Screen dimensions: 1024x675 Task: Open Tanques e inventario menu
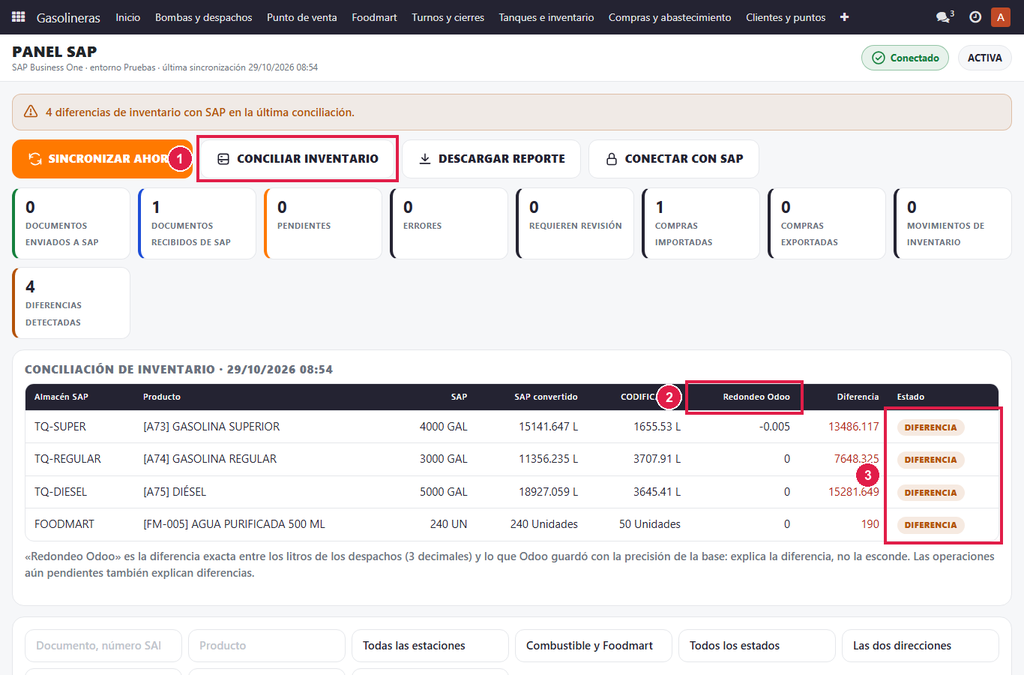(x=547, y=18)
